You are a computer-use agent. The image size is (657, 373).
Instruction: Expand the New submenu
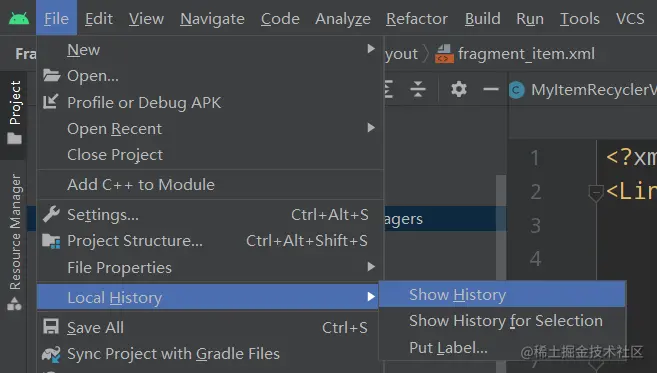(210, 50)
